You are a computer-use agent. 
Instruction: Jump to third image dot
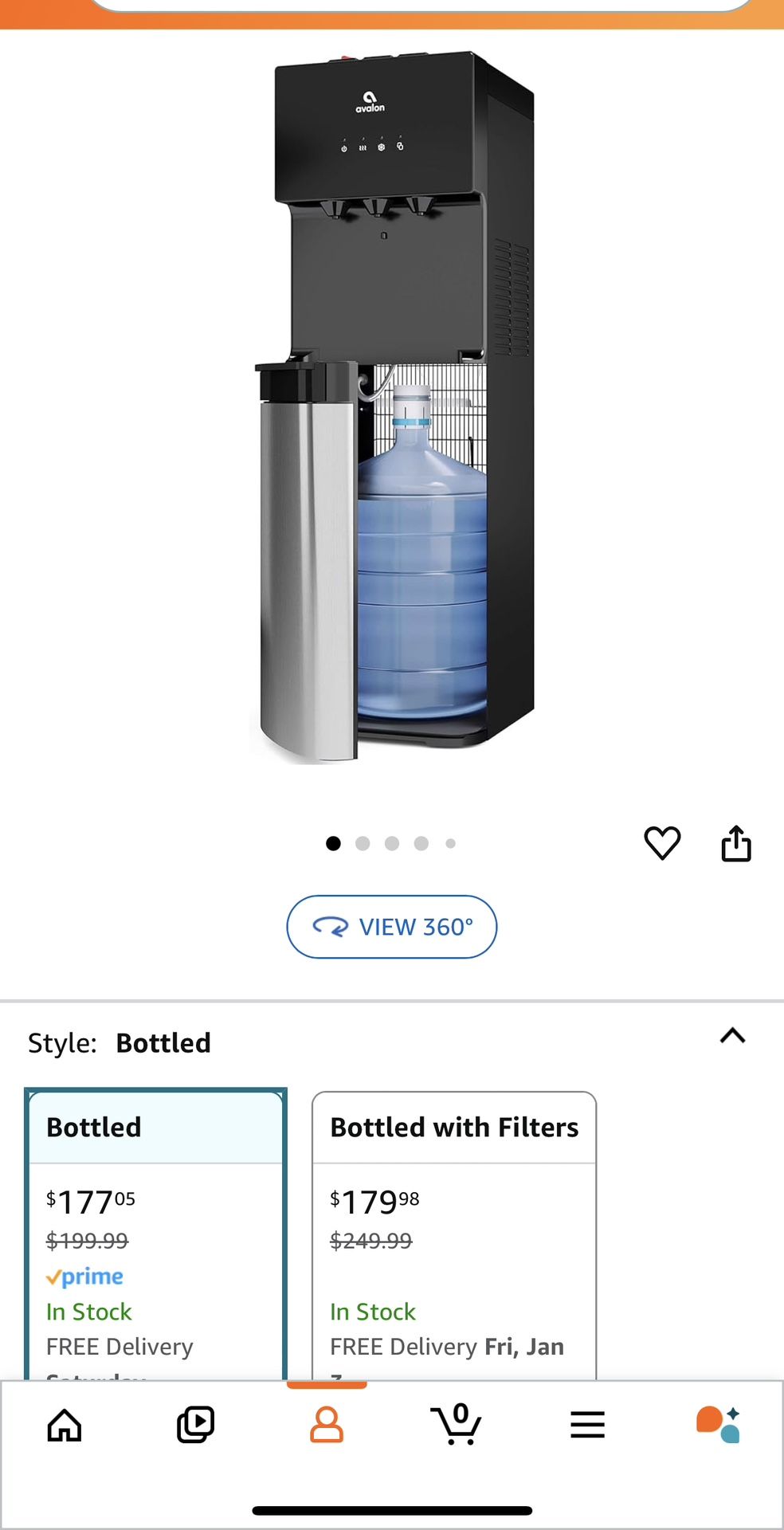[392, 843]
